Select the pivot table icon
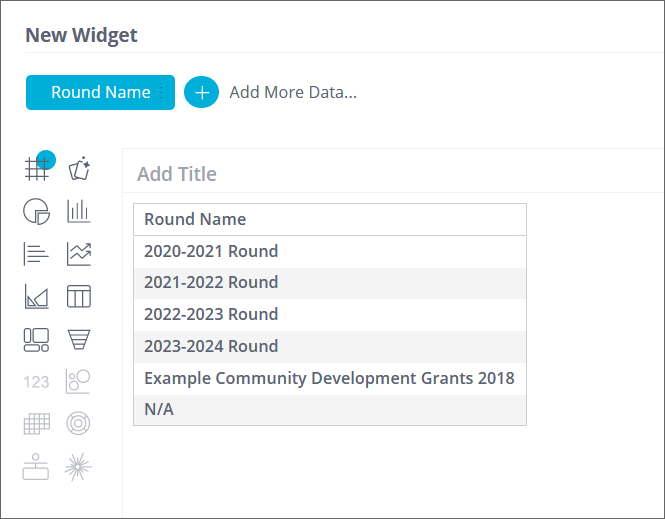The width and height of the screenshot is (665, 519). [79, 297]
